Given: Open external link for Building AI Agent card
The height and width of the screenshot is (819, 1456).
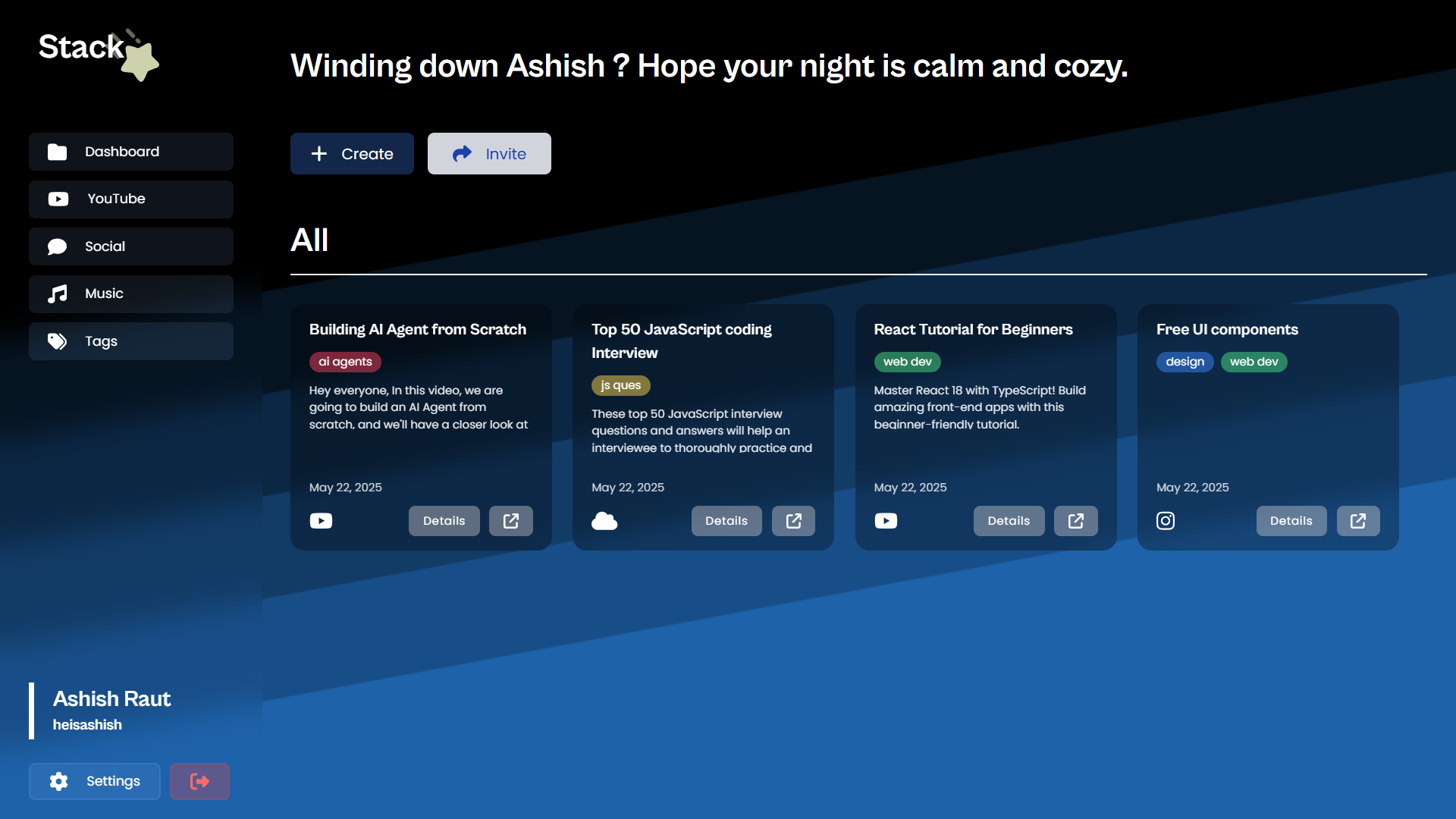Looking at the screenshot, I should (511, 521).
